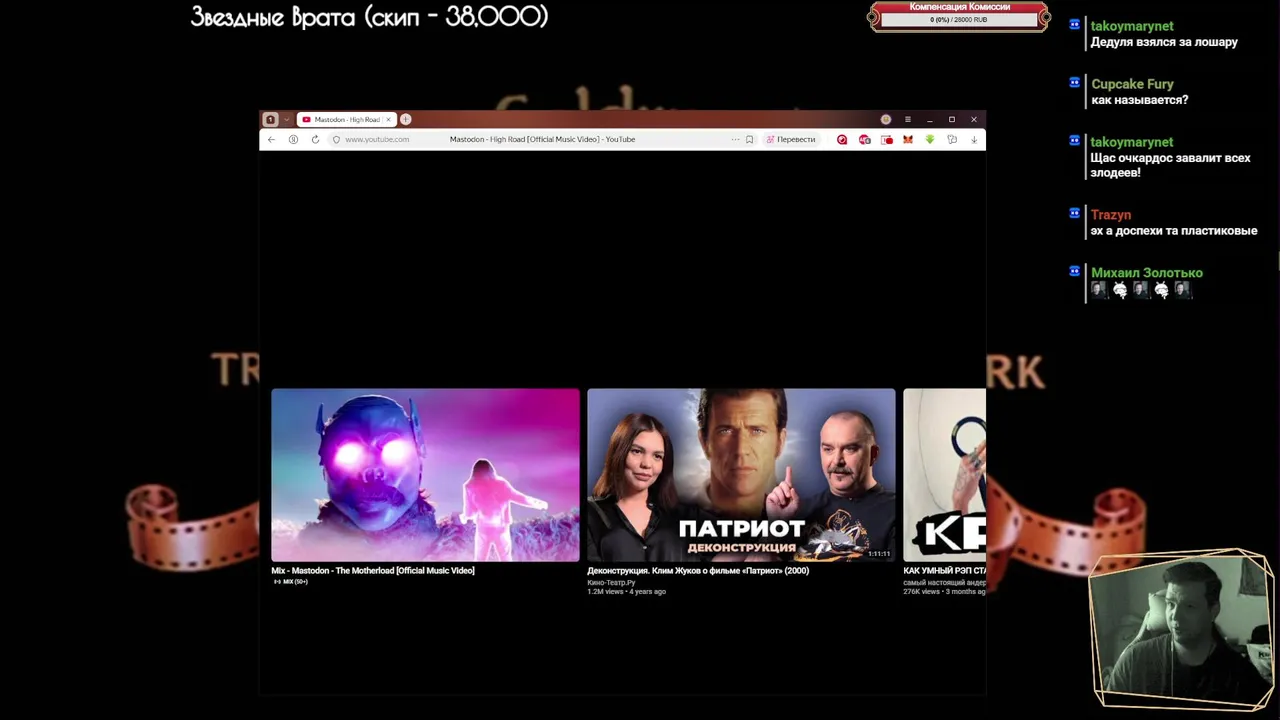Select the Mastodon - High Road tab

point(346,119)
